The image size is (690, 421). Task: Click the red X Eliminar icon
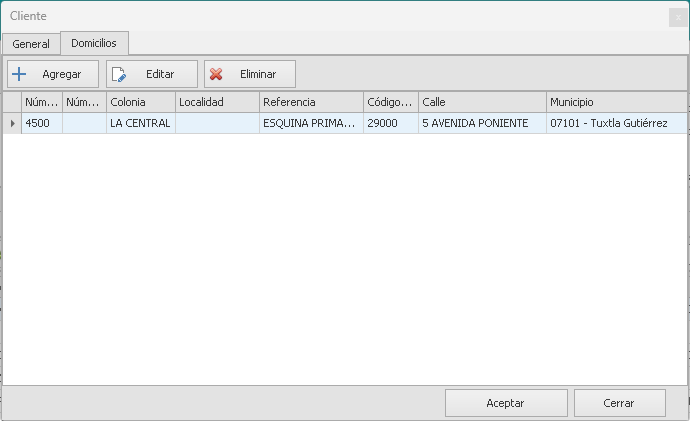[x=216, y=74]
